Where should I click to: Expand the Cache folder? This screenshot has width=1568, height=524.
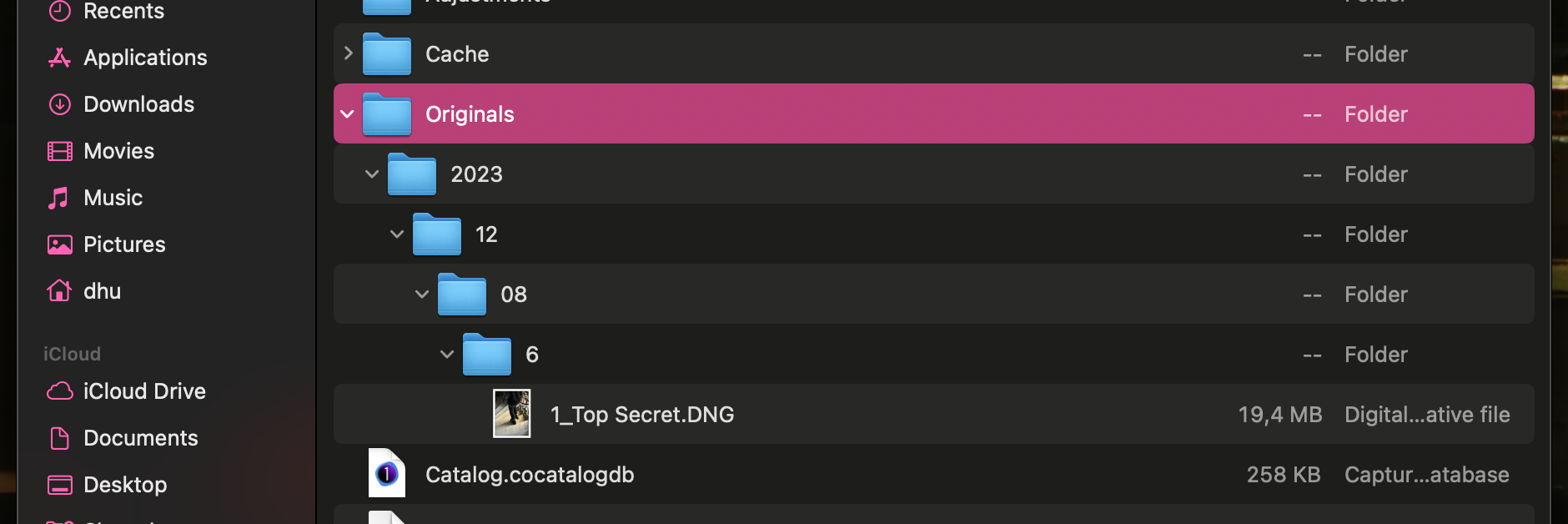(x=349, y=53)
